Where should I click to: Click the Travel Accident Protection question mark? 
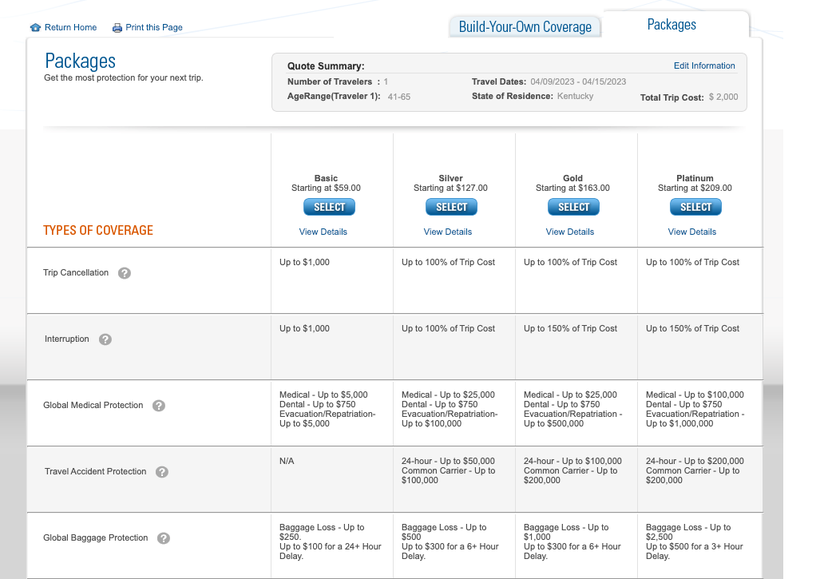coord(161,471)
